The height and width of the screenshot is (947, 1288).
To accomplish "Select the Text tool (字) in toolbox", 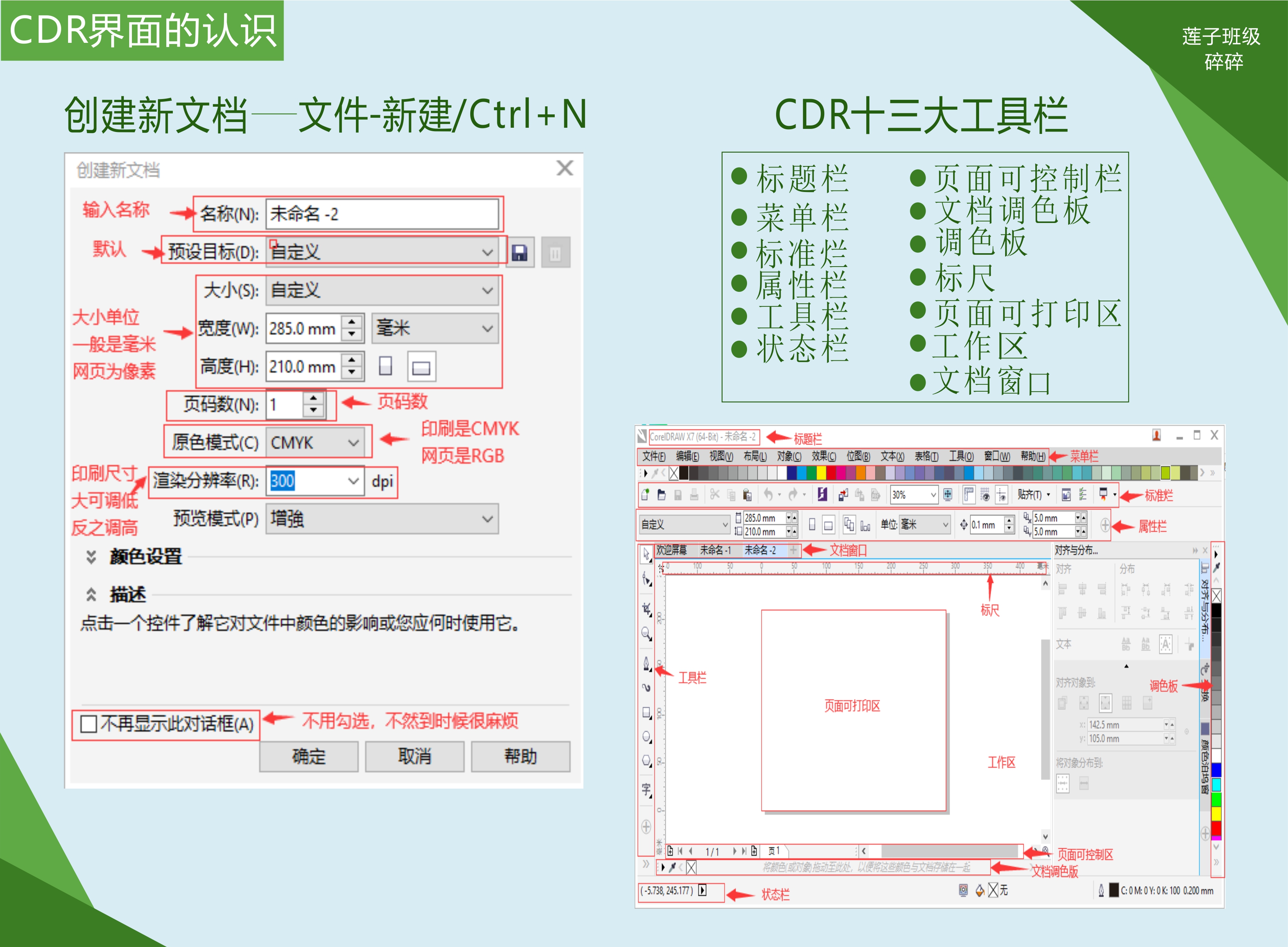I will 646,790.
